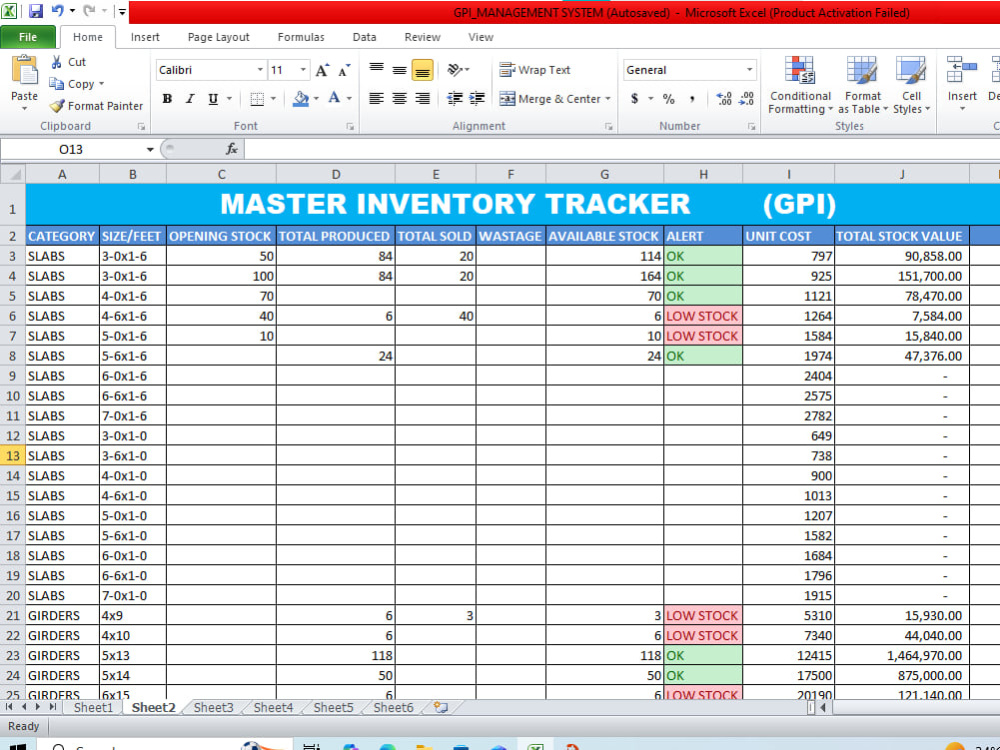Click the LOW STOCK cell in row 6

click(703, 316)
